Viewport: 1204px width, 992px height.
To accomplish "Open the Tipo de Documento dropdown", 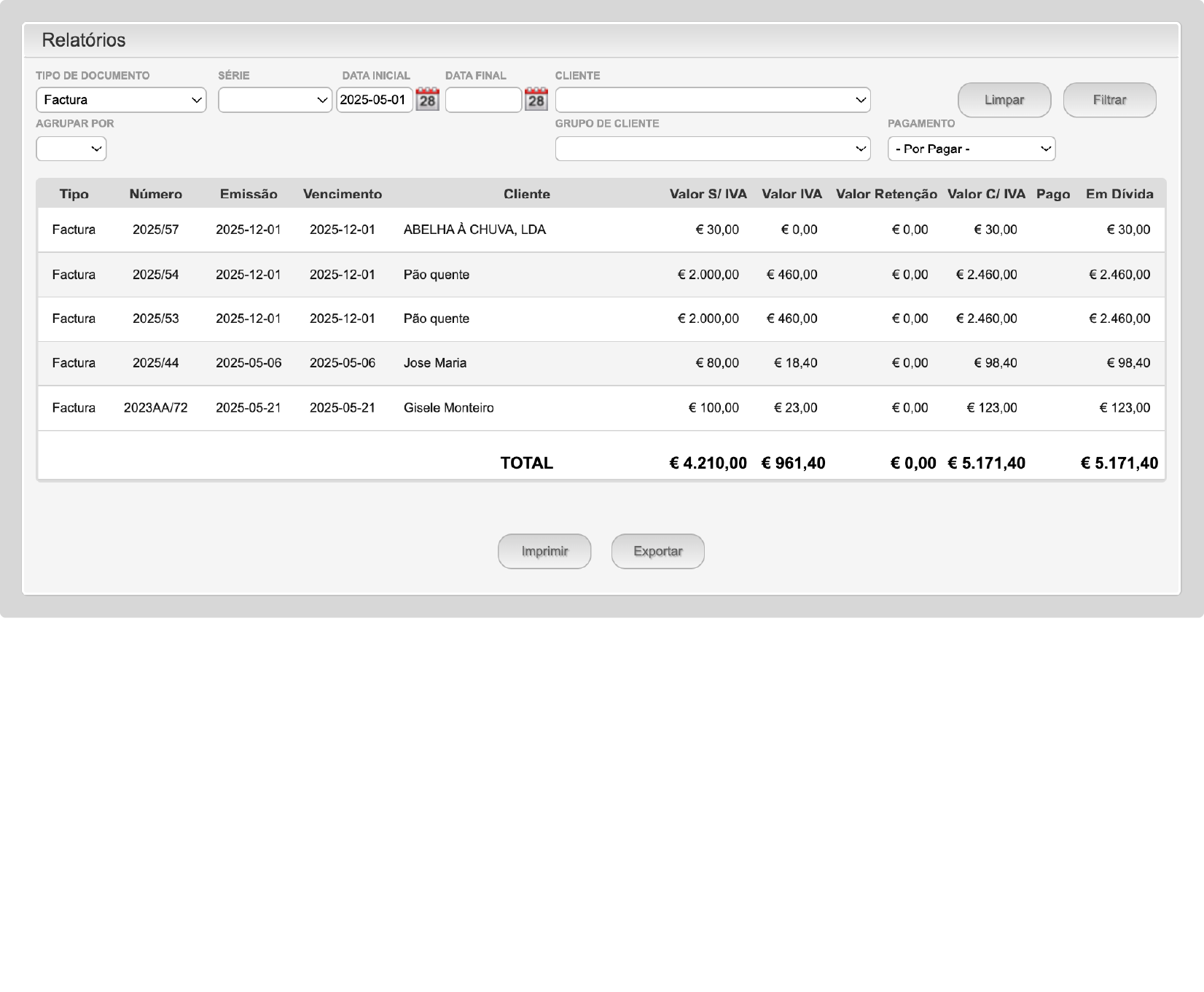I will 121,100.
